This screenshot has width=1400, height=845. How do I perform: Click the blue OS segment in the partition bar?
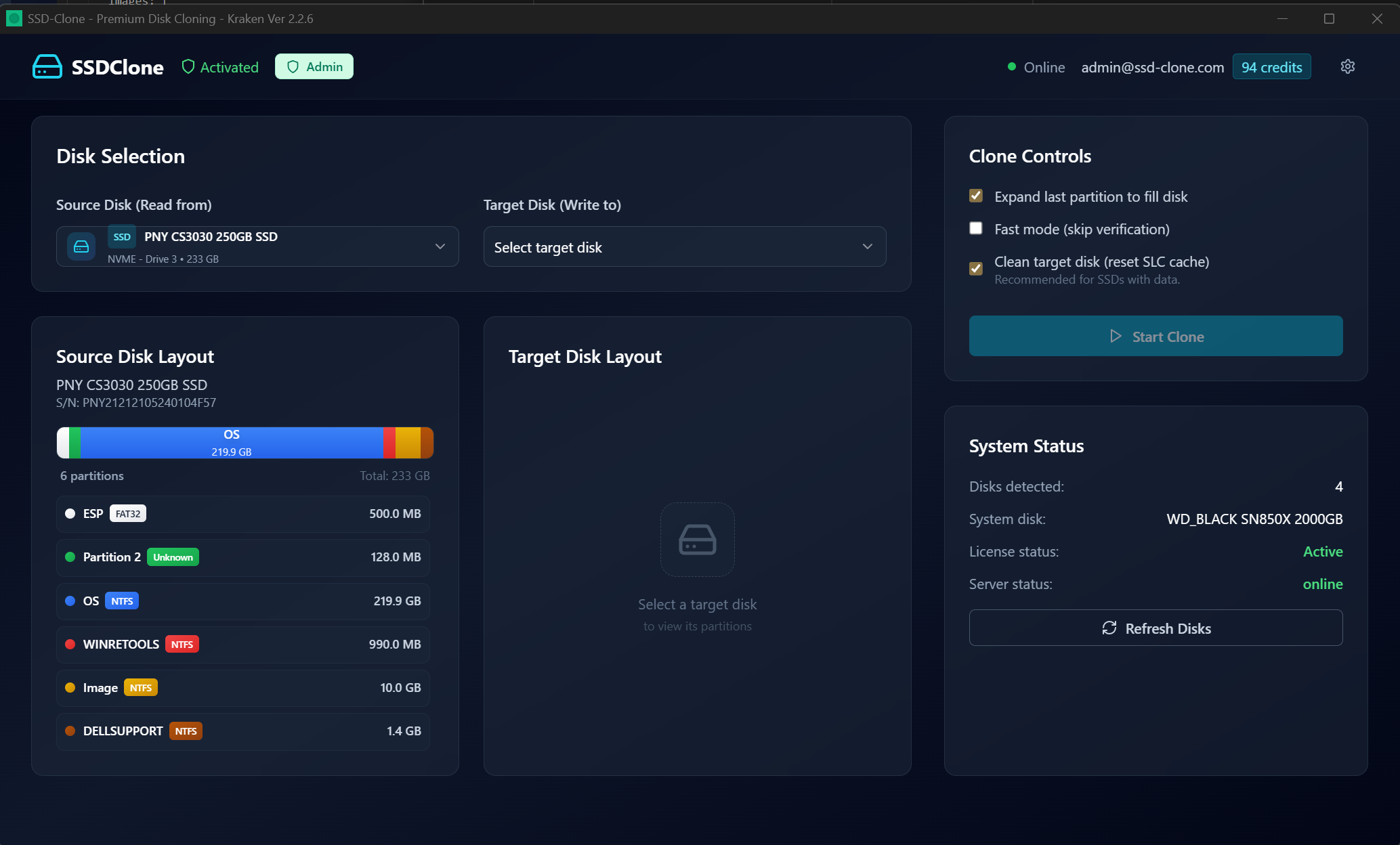232,443
